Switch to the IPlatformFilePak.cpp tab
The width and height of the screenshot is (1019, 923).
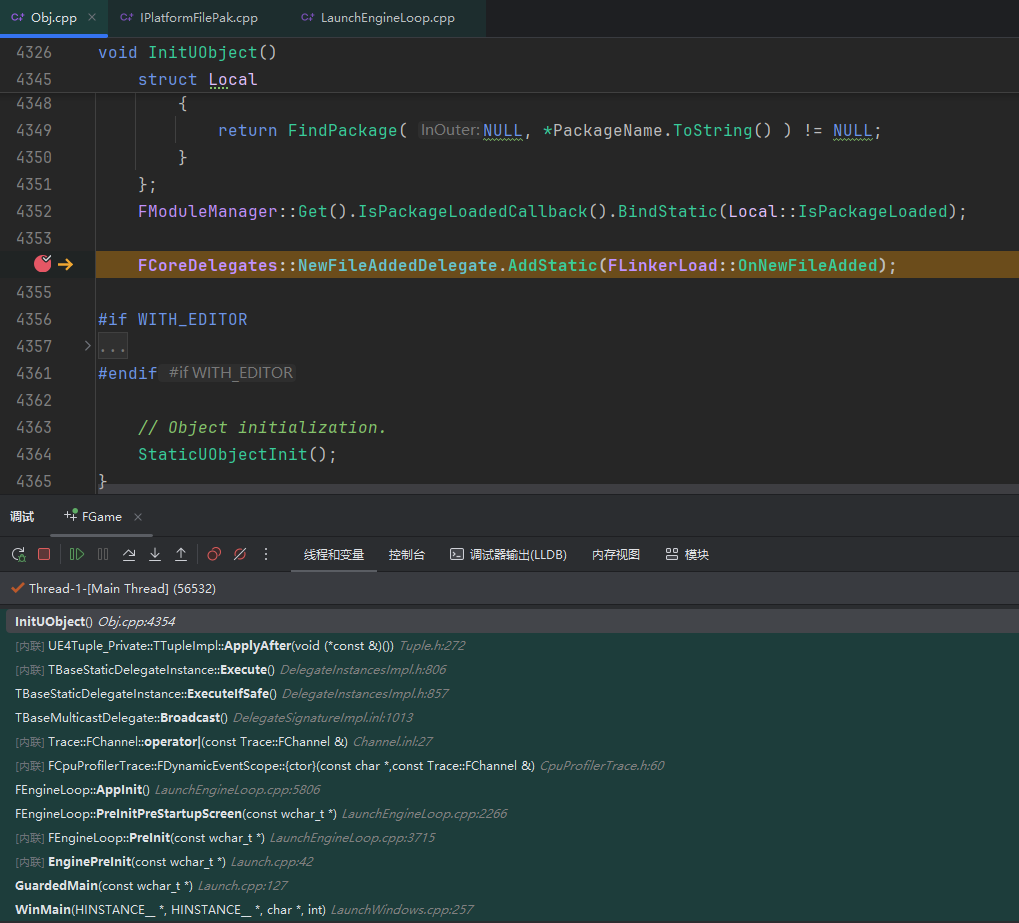[x=188, y=18]
